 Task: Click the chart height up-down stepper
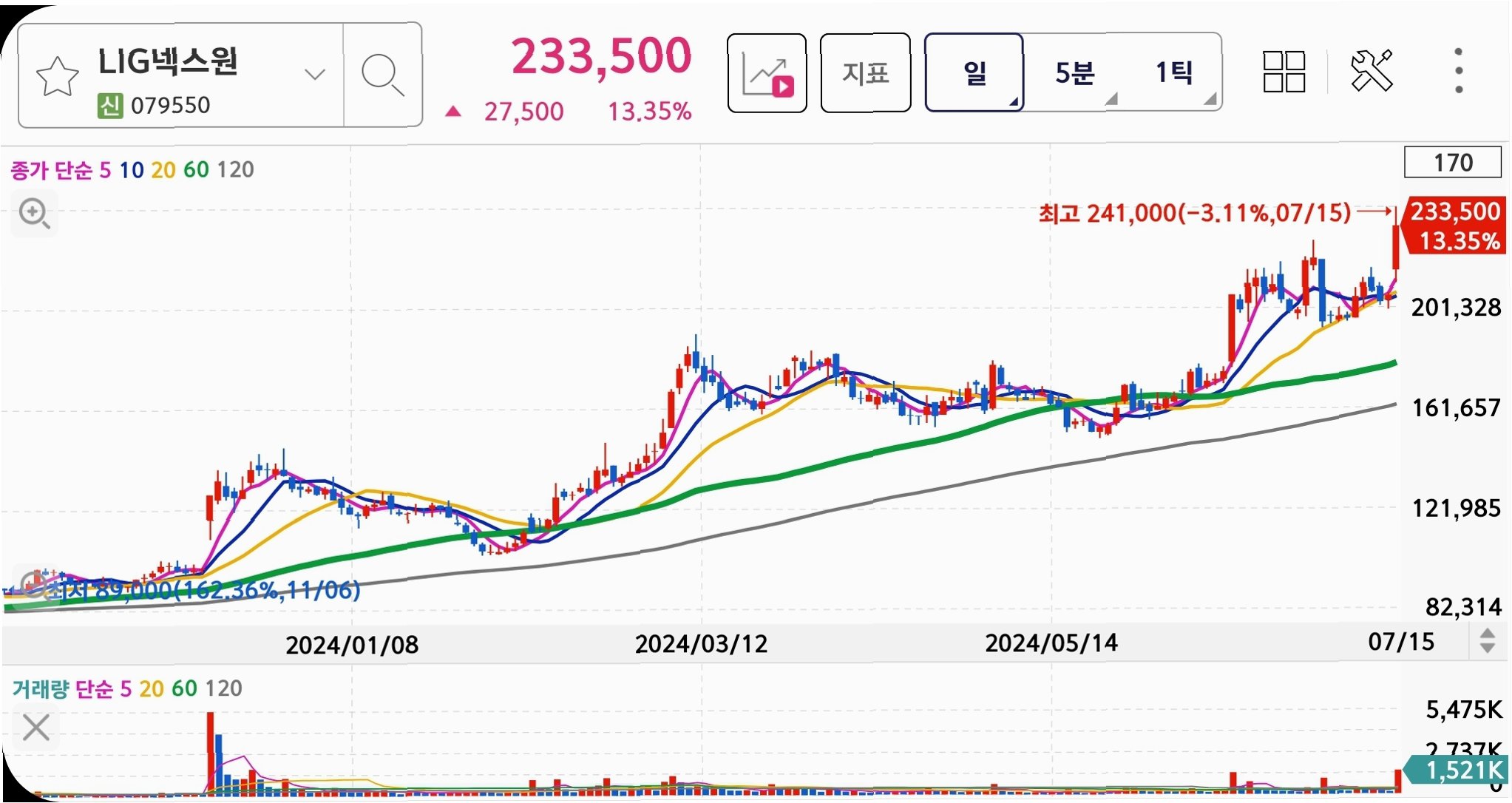point(1487,640)
